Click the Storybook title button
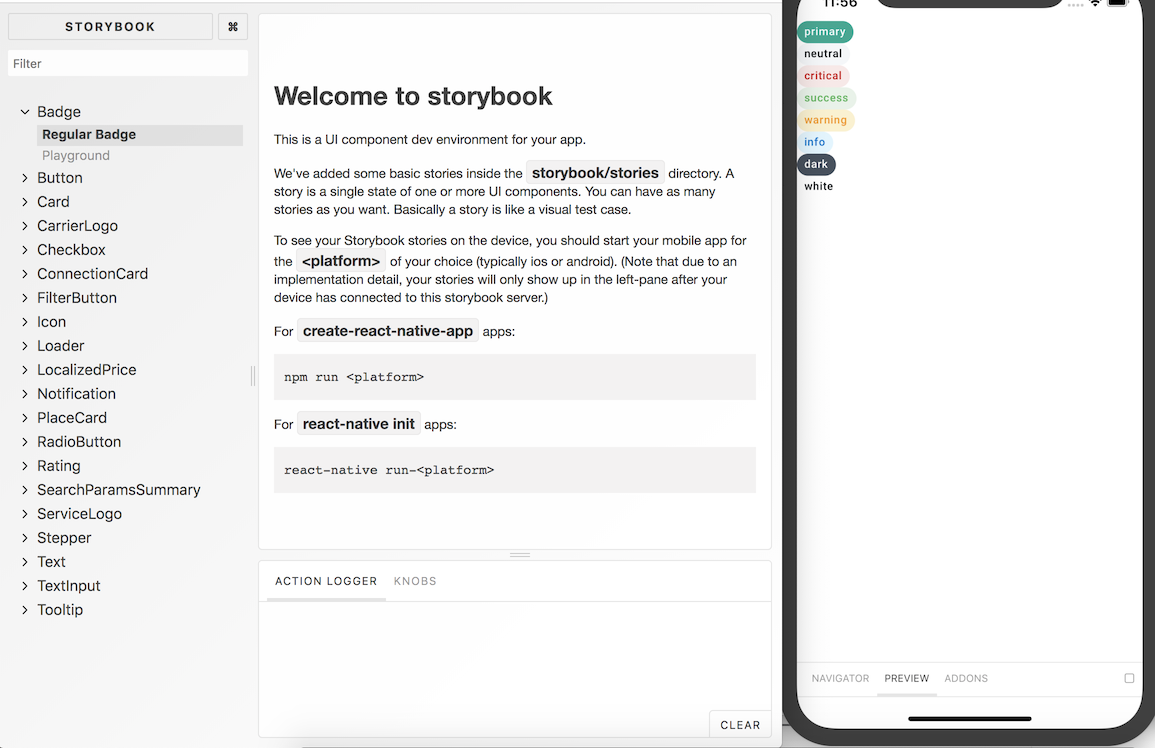The height and width of the screenshot is (748, 1155). pos(110,27)
